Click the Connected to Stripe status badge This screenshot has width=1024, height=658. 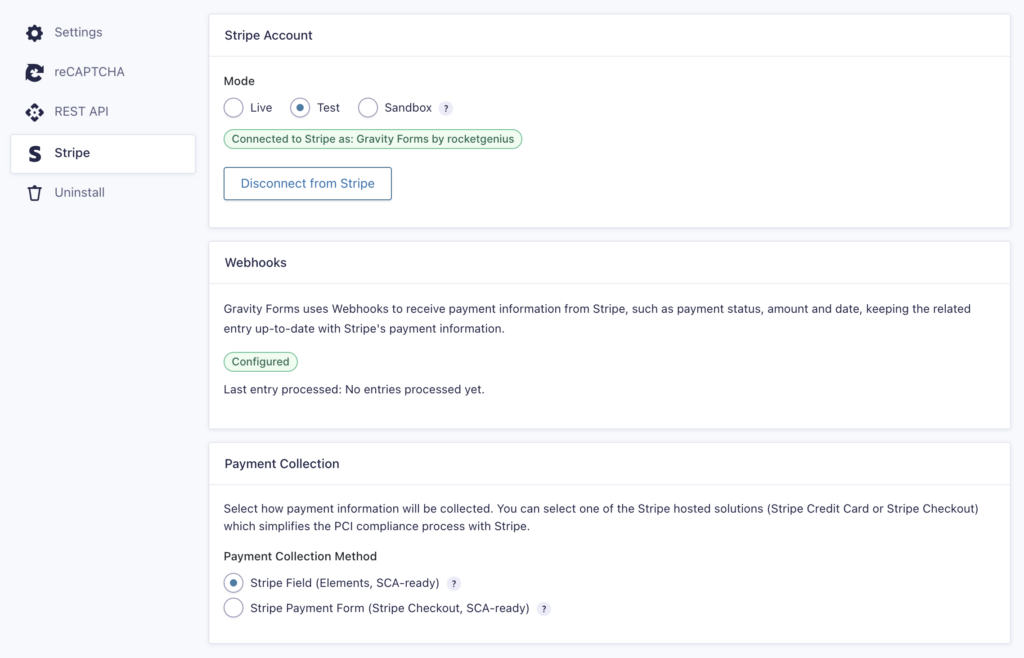pos(373,139)
